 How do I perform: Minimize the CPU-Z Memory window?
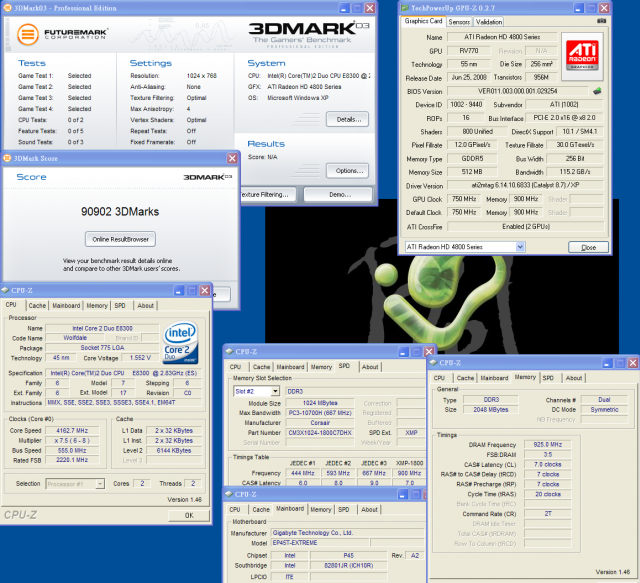click(x=607, y=363)
